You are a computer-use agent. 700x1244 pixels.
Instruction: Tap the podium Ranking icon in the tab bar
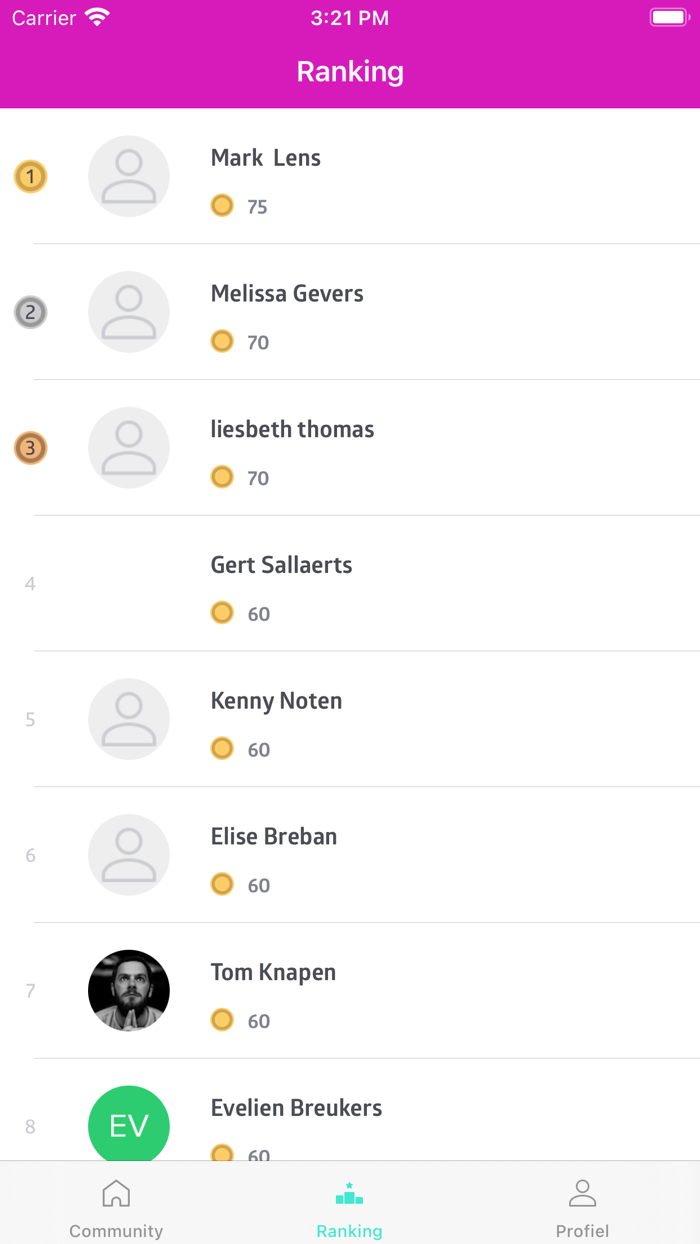(349, 1194)
